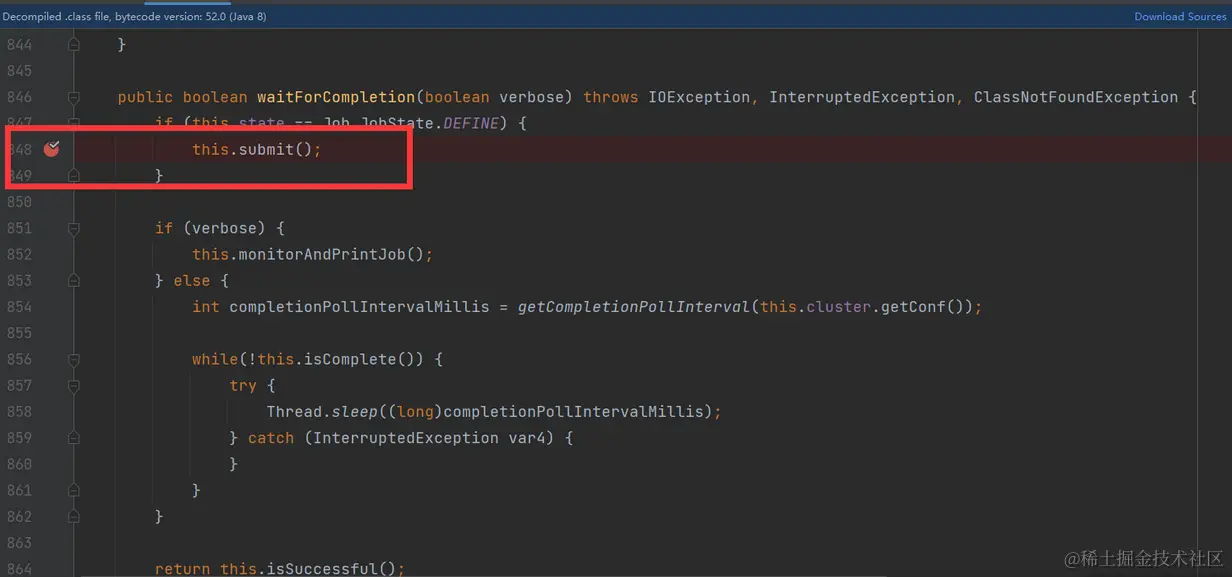Remove the breakpoint on line 848

tap(52, 149)
